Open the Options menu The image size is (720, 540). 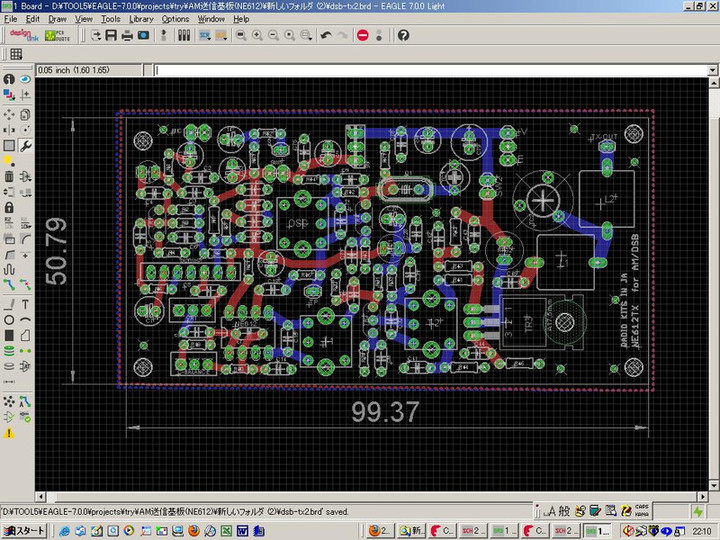coord(175,19)
